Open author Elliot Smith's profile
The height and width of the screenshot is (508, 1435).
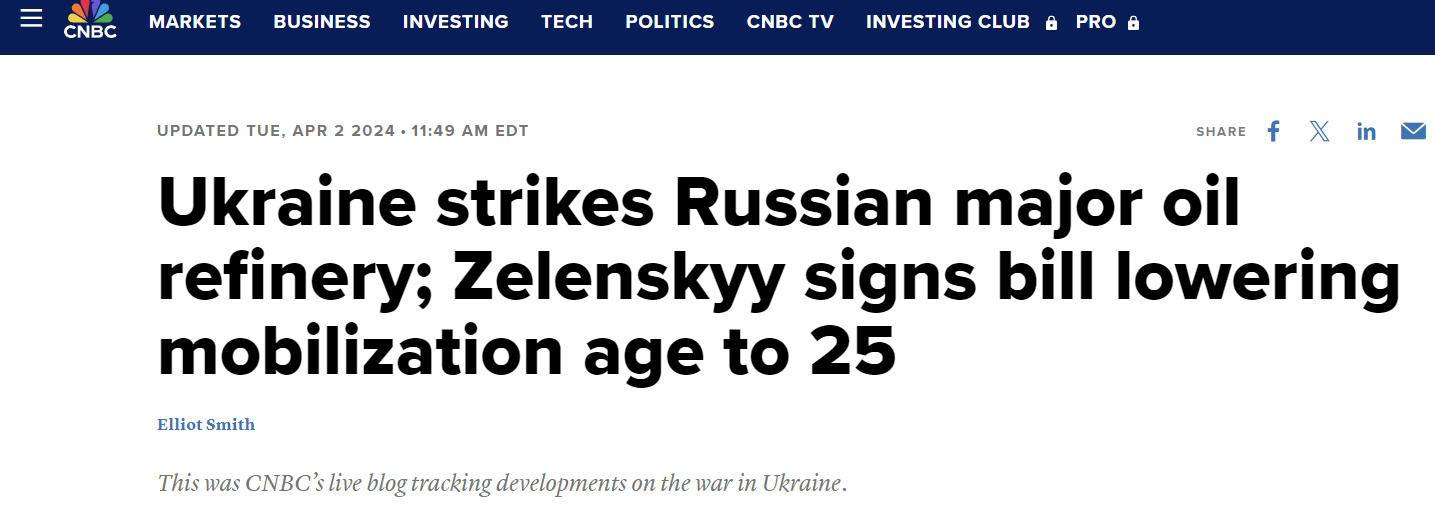[x=206, y=424]
